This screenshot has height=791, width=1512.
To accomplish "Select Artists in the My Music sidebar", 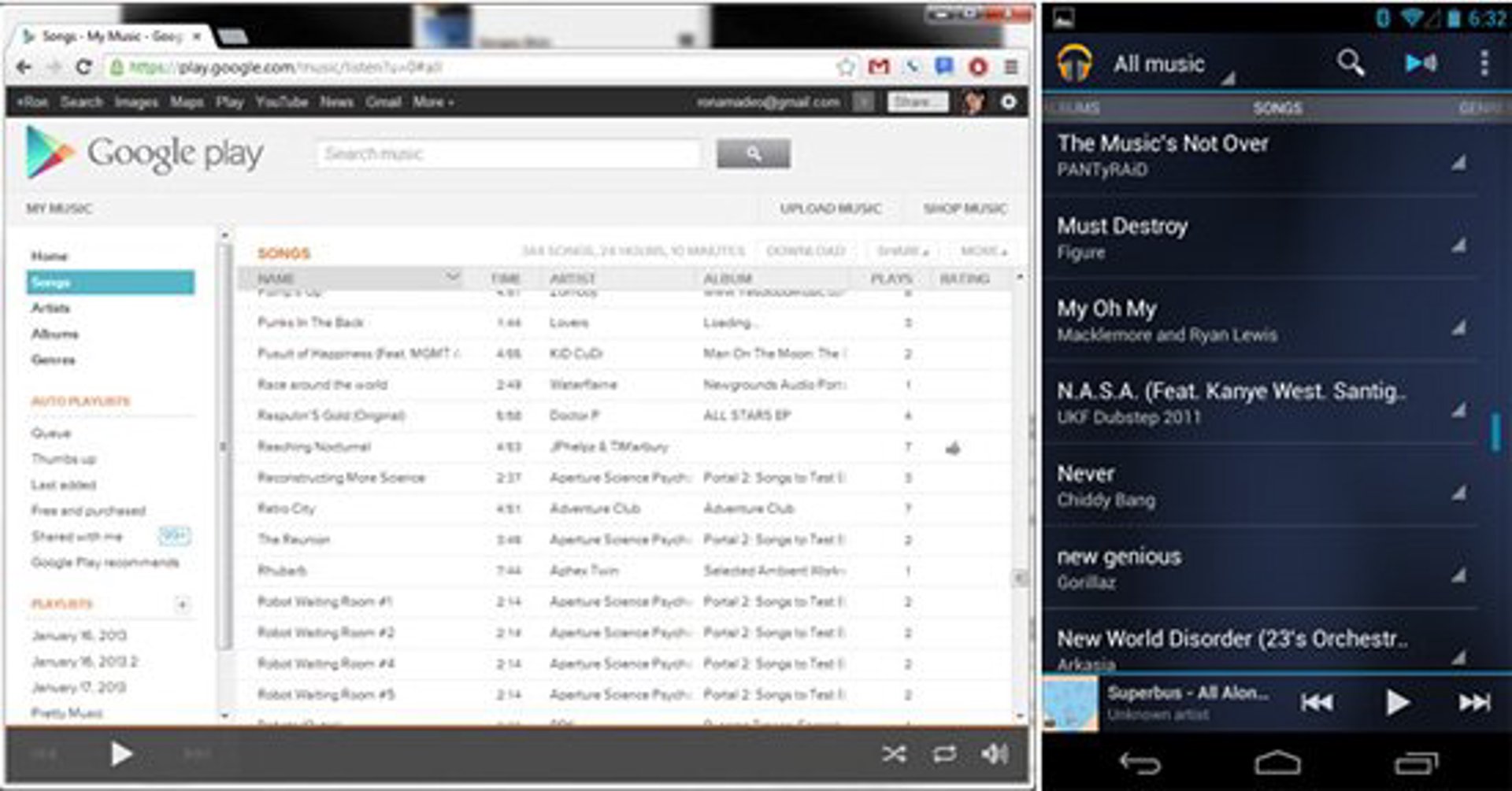I will pyautogui.click(x=50, y=308).
